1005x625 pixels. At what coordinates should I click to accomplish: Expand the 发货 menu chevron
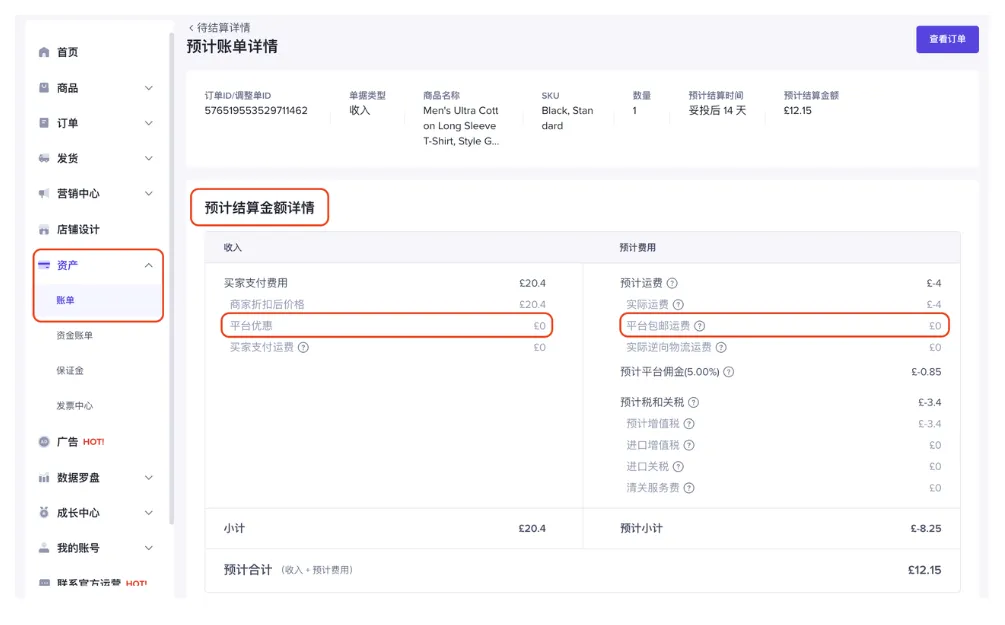(x=149, y=158)
